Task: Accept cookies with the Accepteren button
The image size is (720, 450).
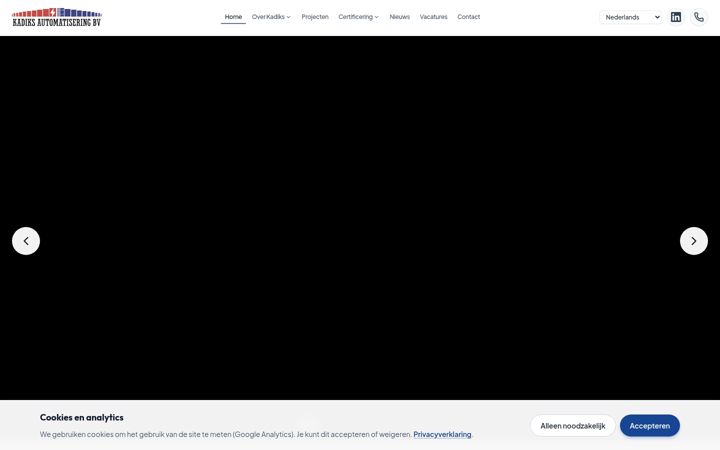Action: (649, 426)
